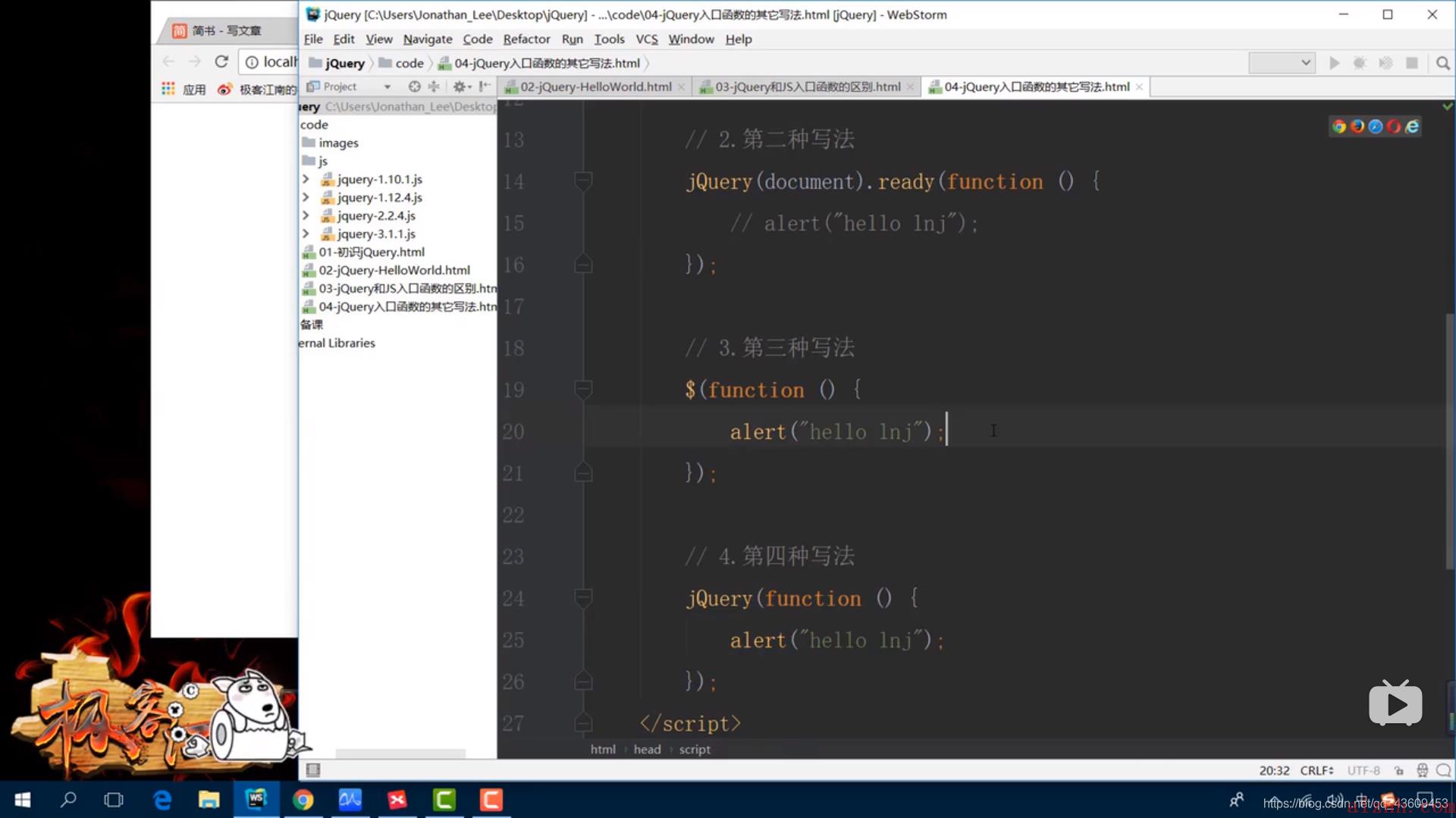The image size is (1456, 818).
Task: Open 02-jQuery-HelloWorld.html in project tree
Action: [x=386, y=270]
